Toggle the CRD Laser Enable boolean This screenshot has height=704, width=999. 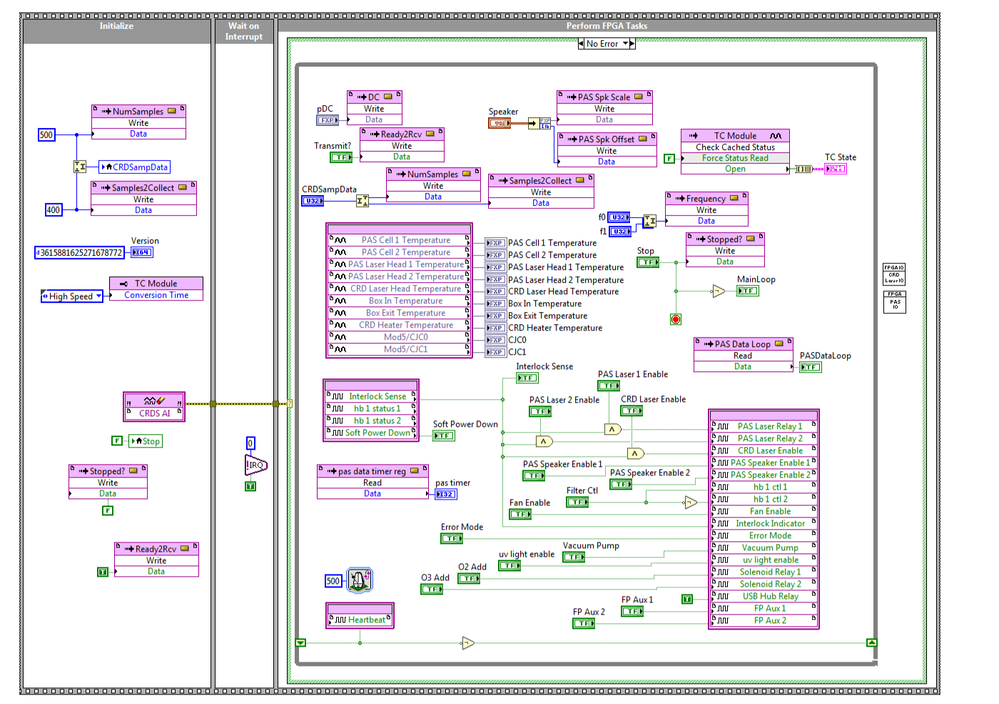click(x=631, y=411)
